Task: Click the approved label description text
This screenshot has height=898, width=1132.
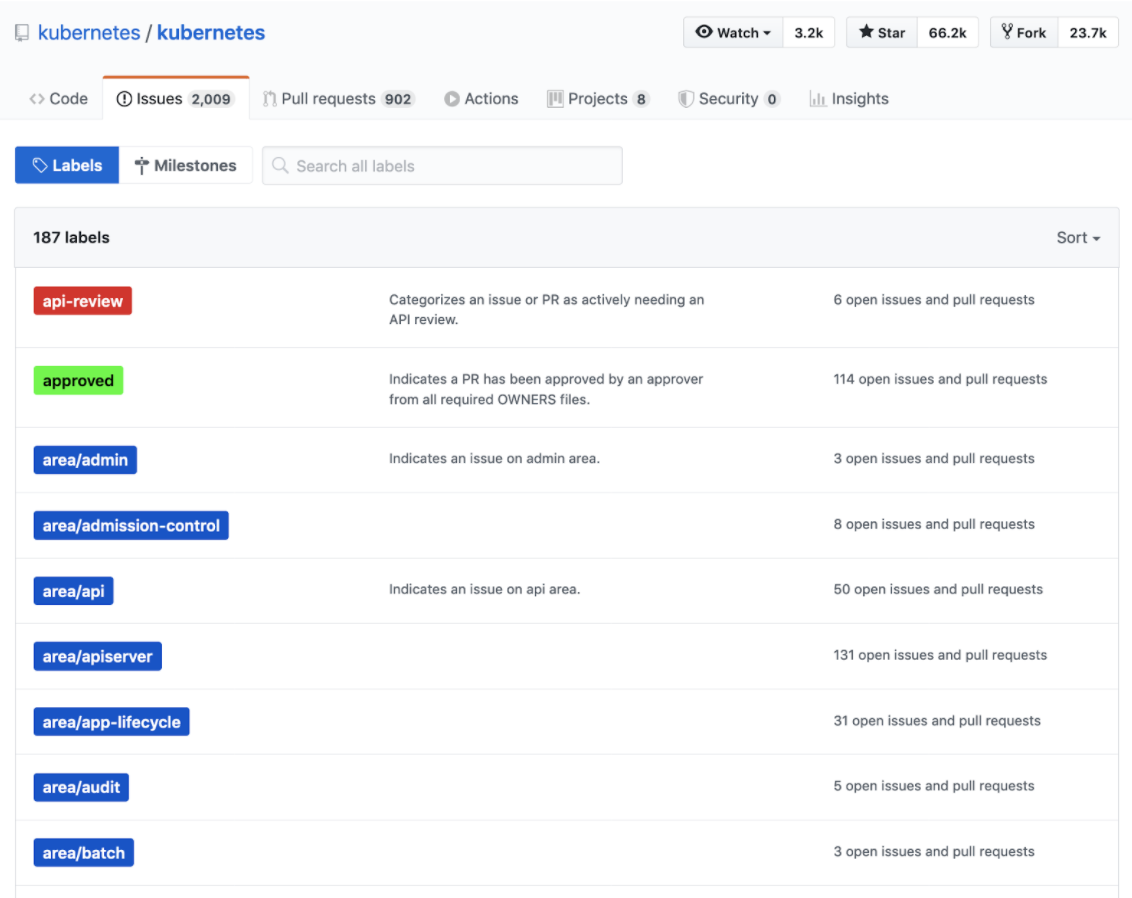Action: pos(546,389)
